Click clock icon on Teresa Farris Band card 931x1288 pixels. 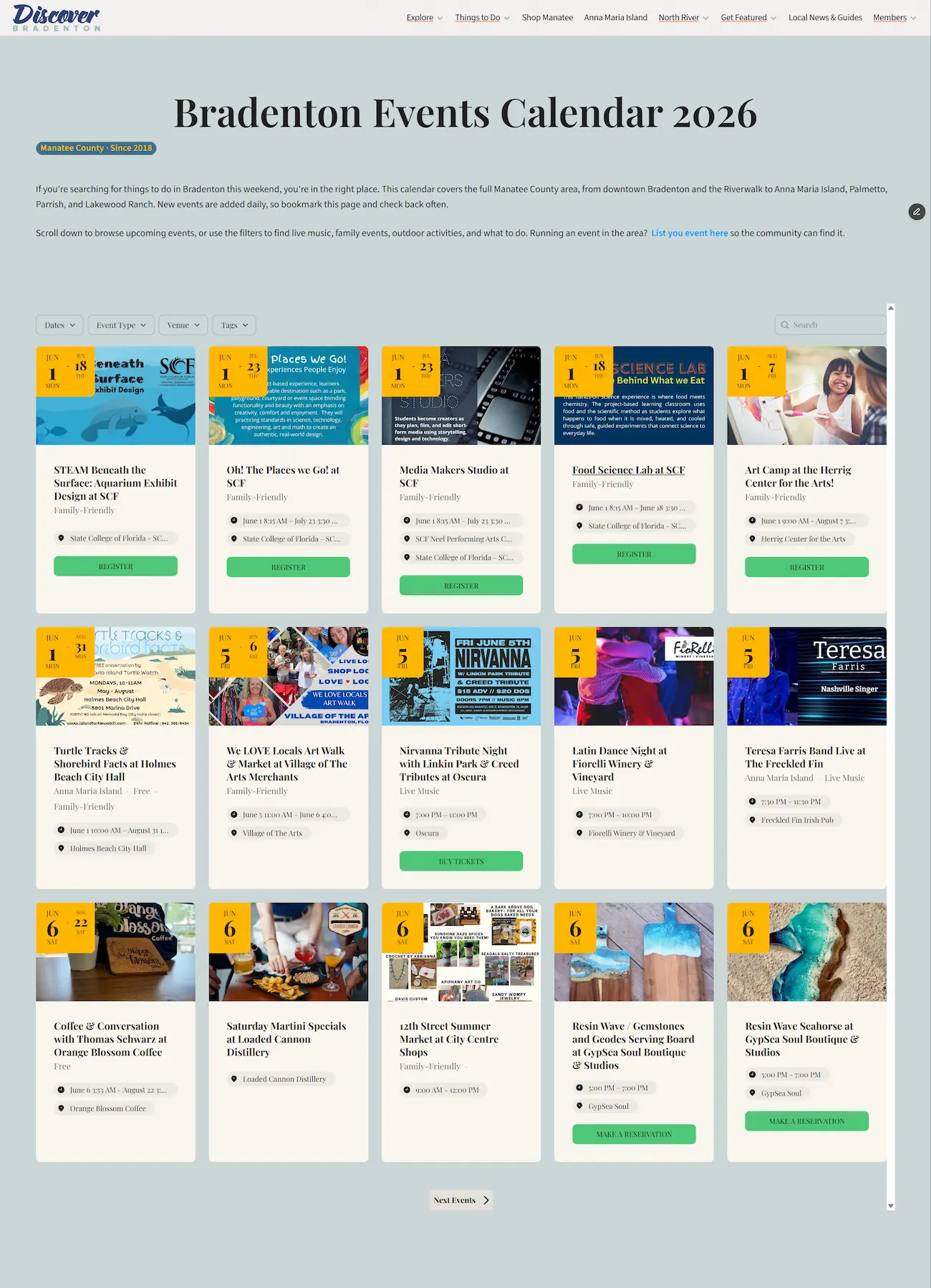[752, 802]
